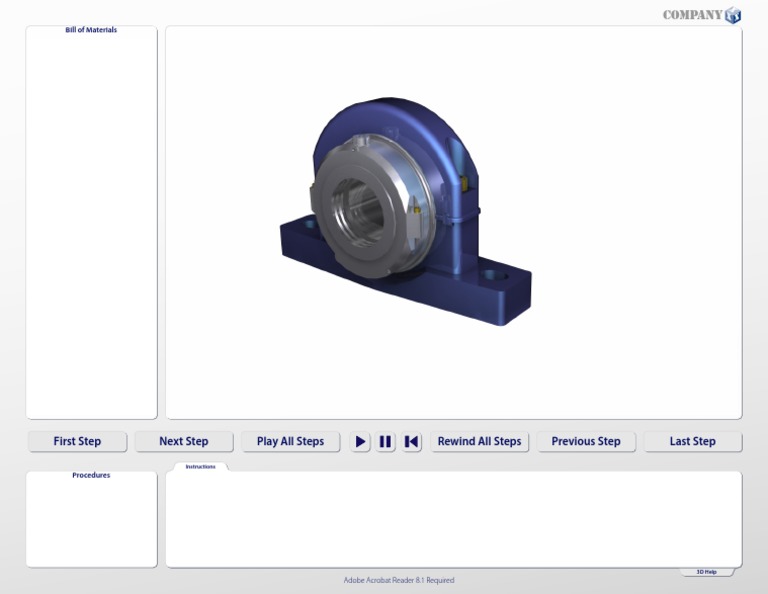This screenshot has width=768, height=594.
Task: Open the Instructions tab
Action: point(200,467)
